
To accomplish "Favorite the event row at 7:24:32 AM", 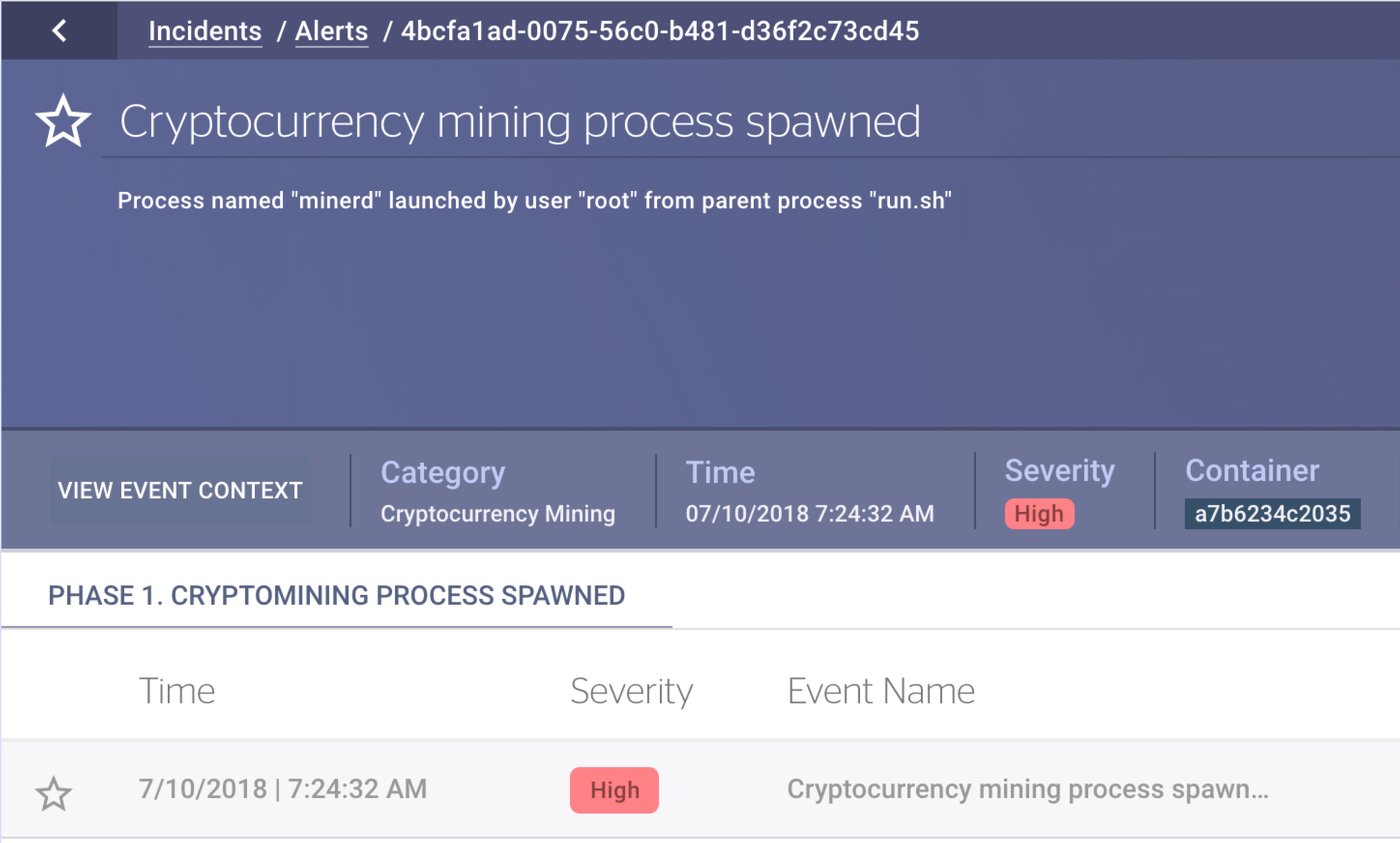I will coord(54,794).
